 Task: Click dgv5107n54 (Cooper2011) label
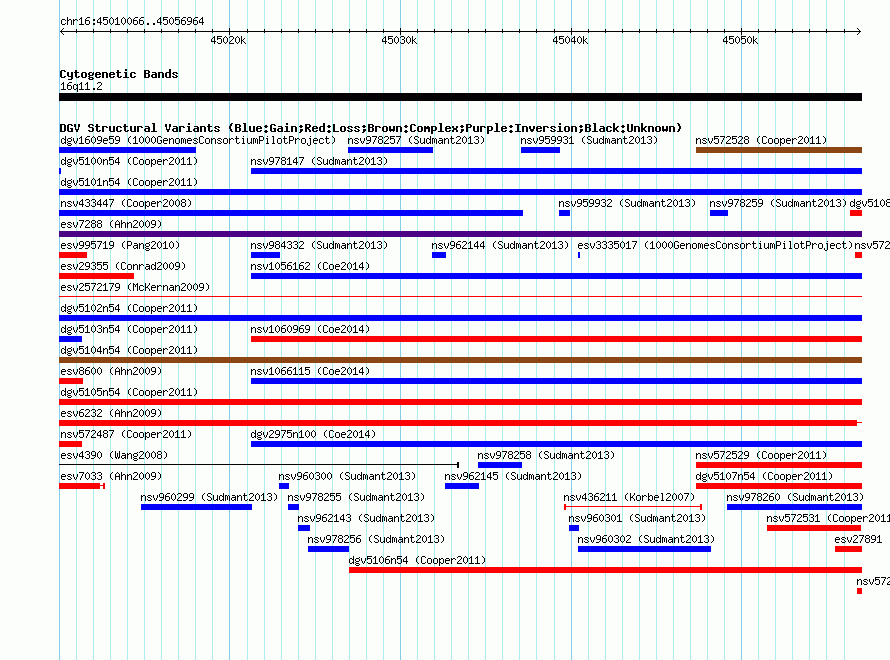point(764,476)
